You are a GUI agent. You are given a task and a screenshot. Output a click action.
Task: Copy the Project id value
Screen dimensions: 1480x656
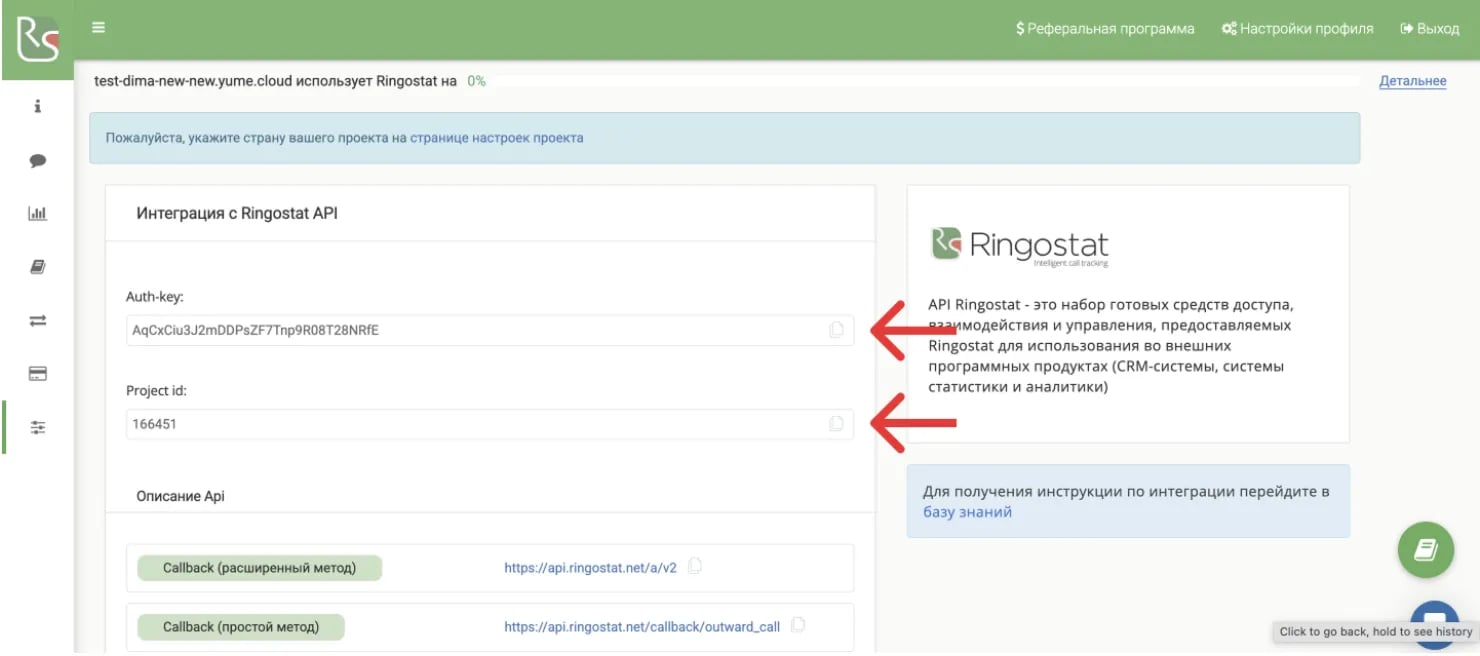(x=836, y=424)
